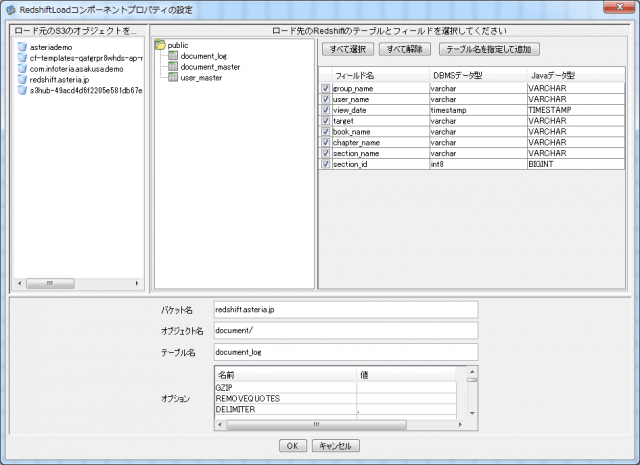
Task: Click the user_master table icon
Action: [x=173, y=77]
